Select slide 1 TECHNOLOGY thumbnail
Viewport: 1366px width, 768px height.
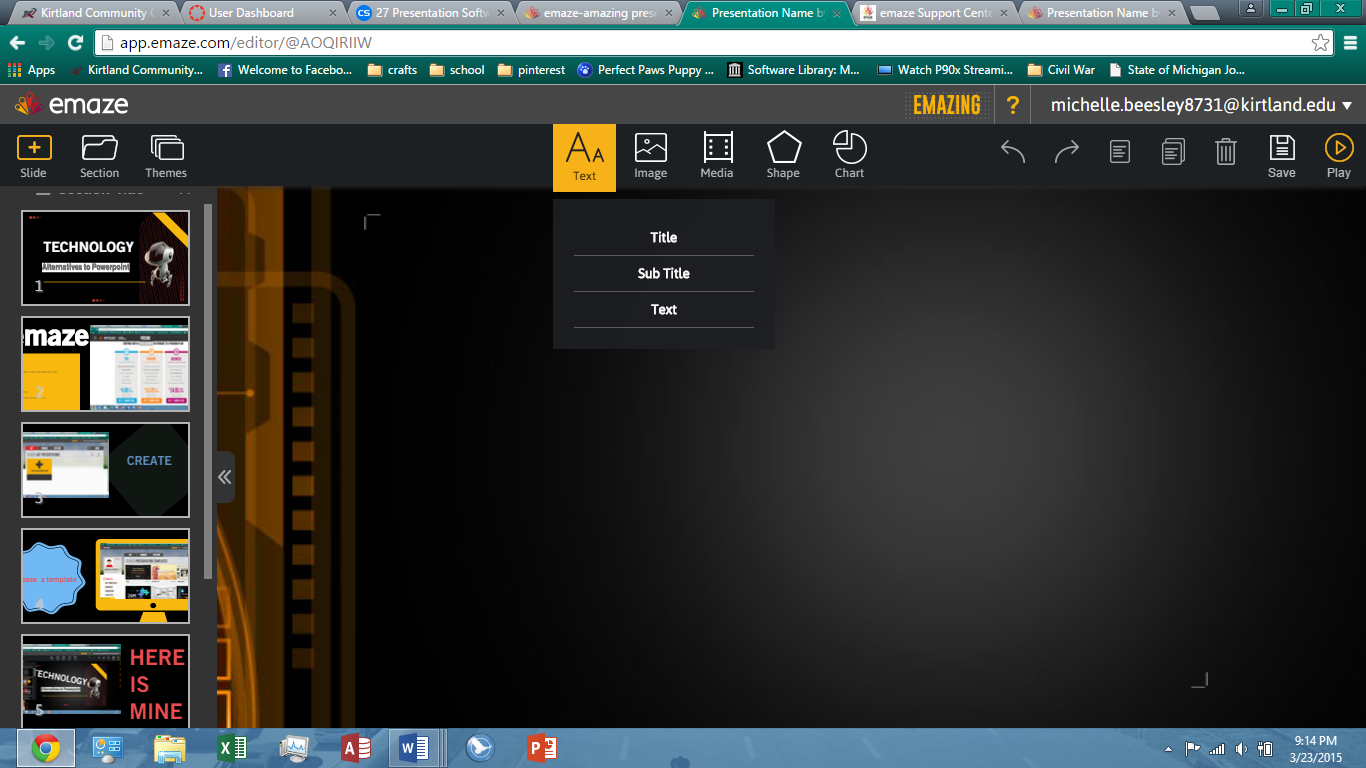pos(106,258)
